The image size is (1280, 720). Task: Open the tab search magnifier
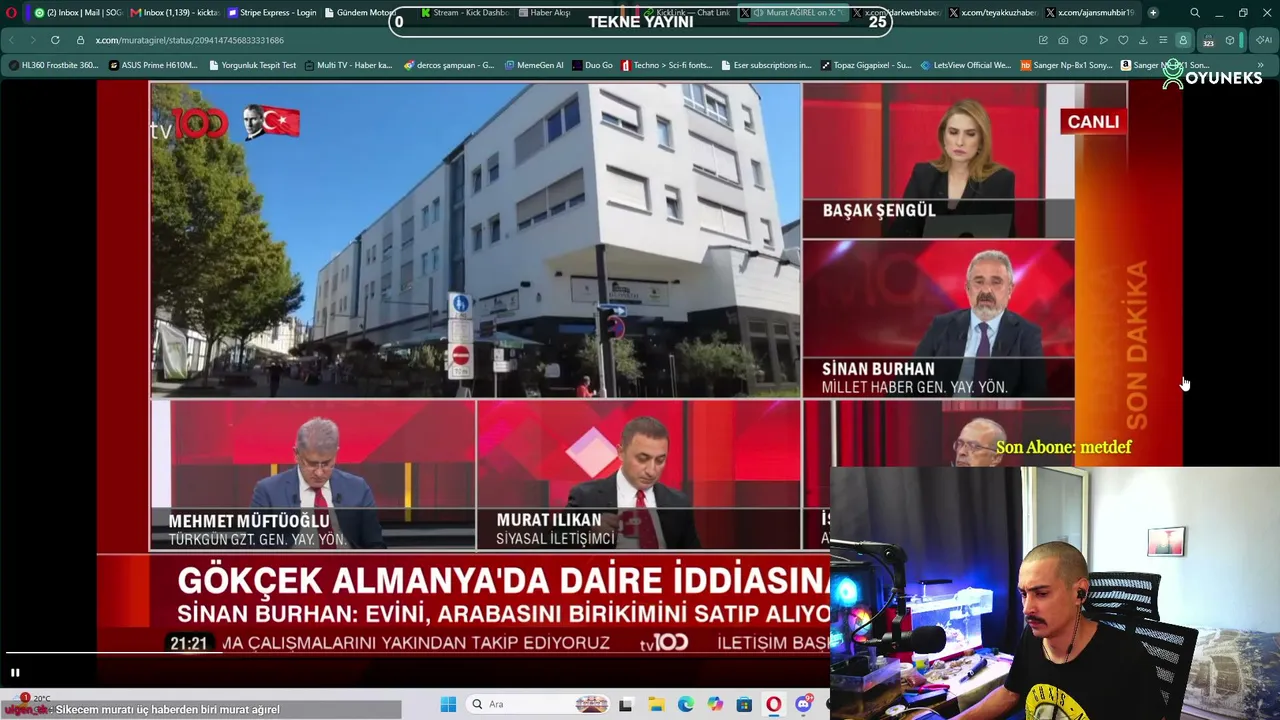(x=1195, y=13)
